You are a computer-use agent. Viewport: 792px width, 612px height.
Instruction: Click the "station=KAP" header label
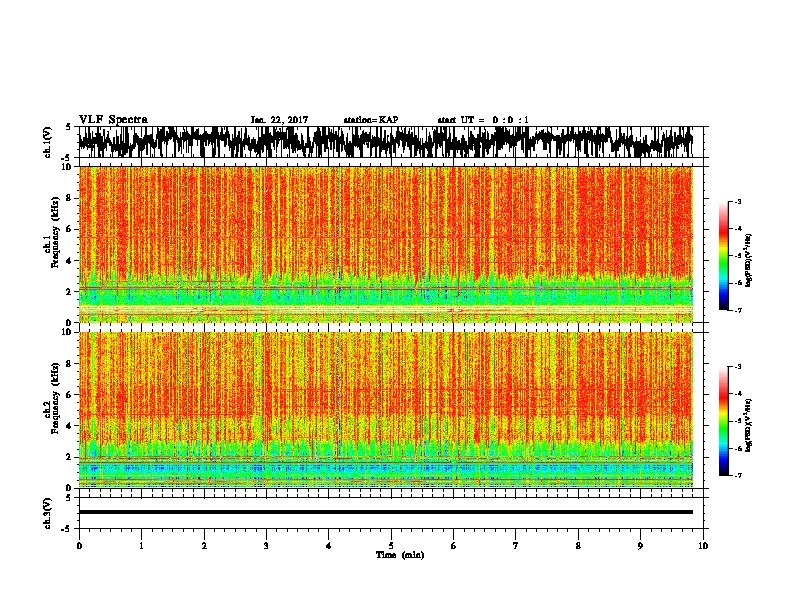tap(371, 120)
